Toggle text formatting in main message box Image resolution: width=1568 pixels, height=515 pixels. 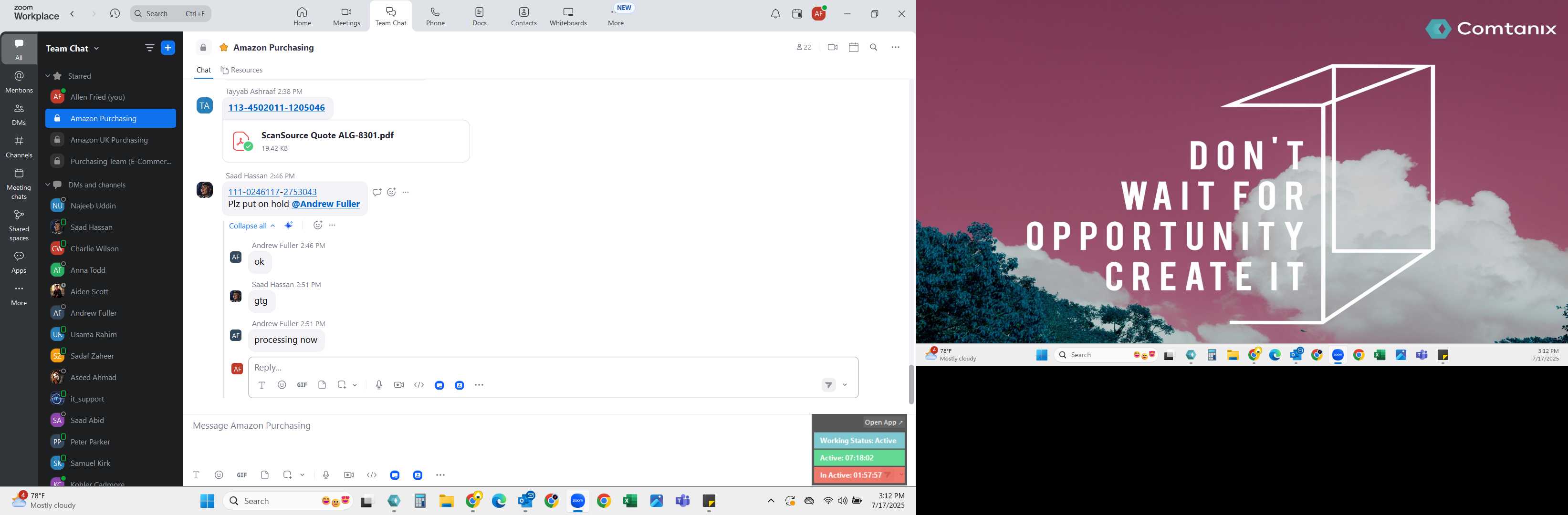coord(196,475)
